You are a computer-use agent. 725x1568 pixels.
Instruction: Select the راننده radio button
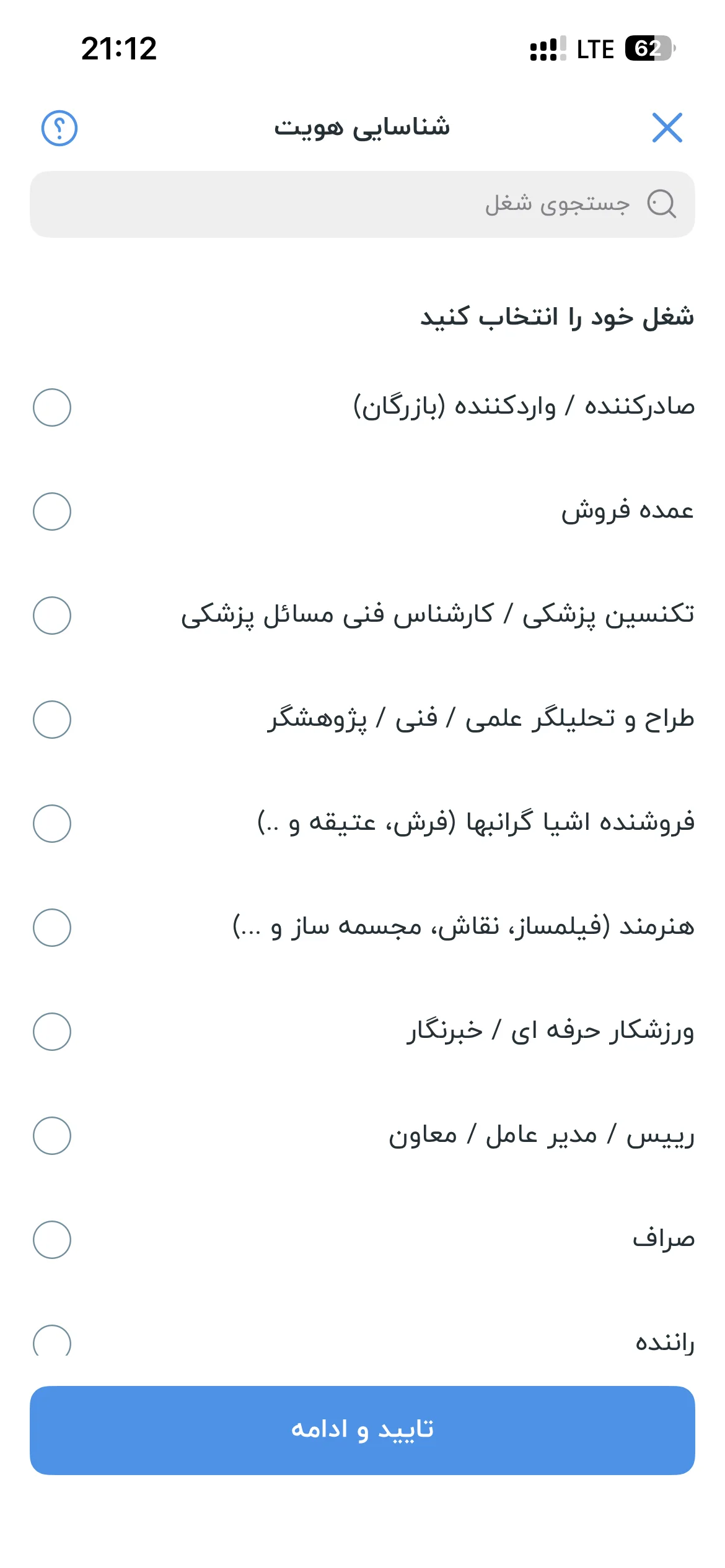click(52, 1341)
